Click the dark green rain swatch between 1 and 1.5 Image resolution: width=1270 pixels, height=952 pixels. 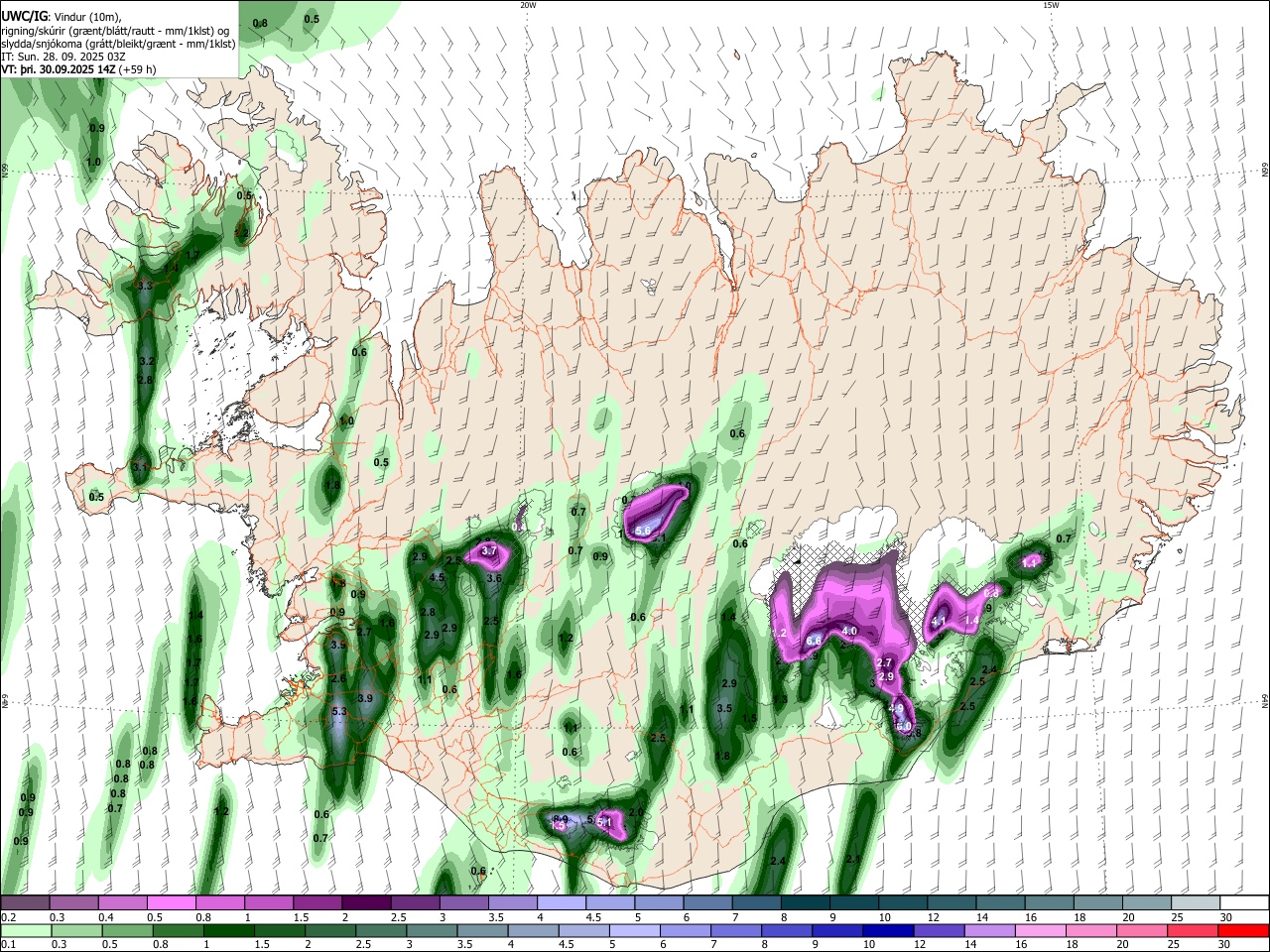[x=228, y=930]
